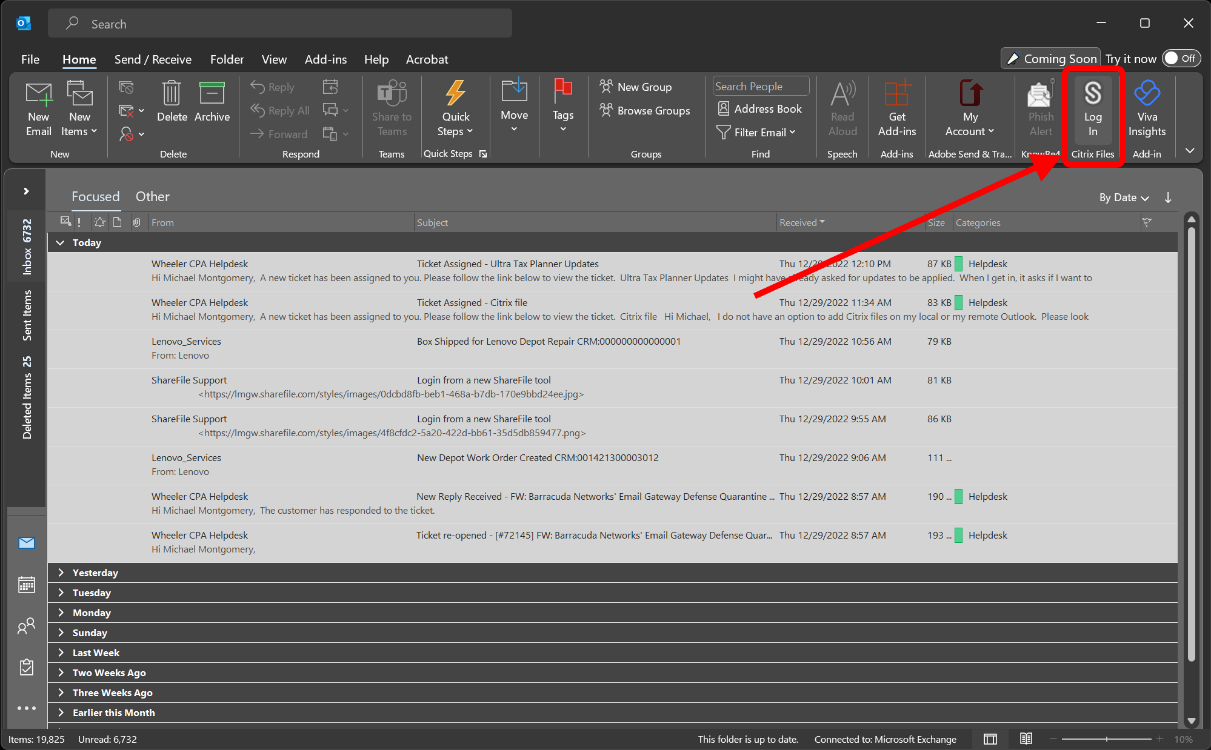Open more navigation options (three dots)

point(26,708)
